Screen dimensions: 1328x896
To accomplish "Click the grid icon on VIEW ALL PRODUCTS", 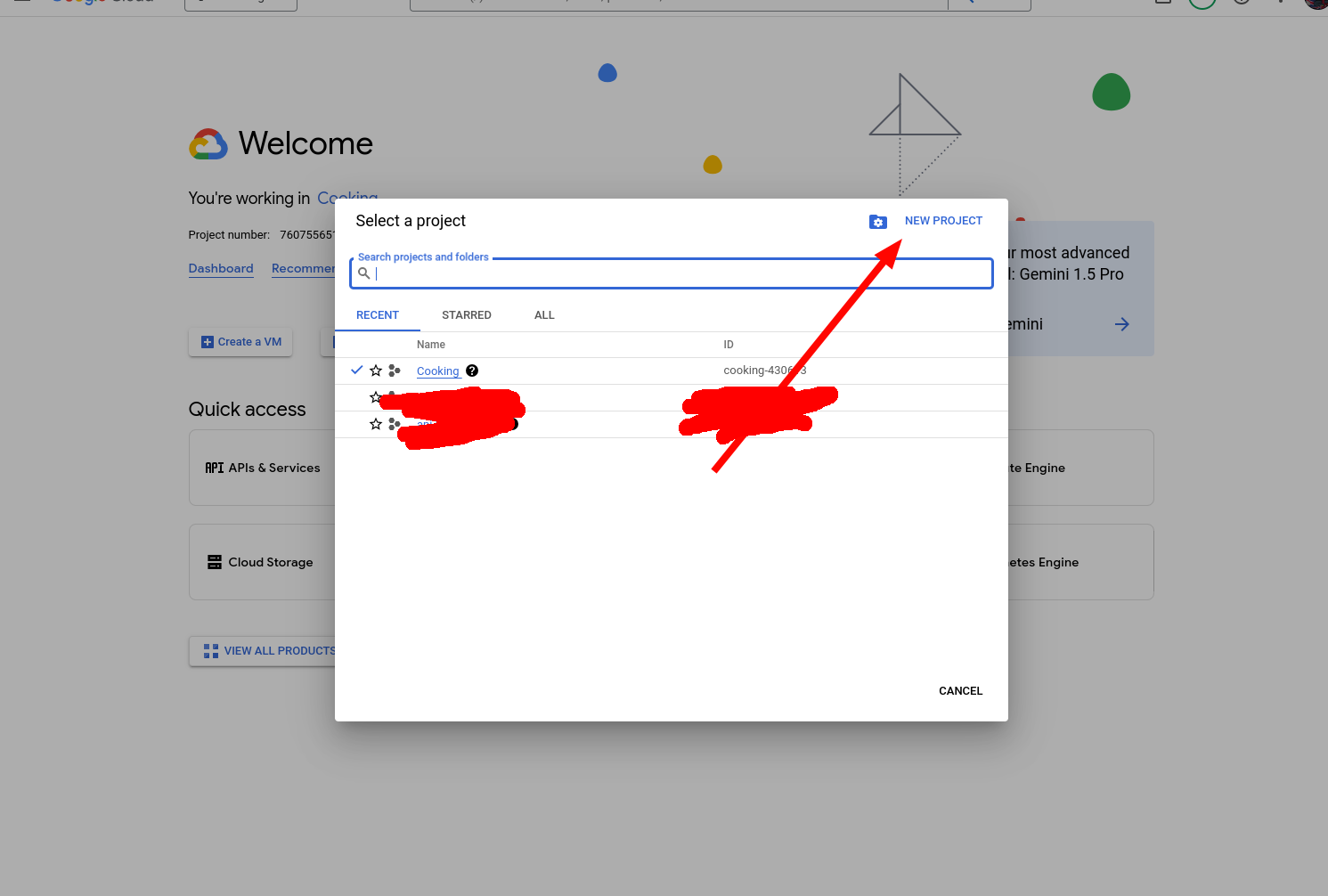I will [x=211, y=651].
